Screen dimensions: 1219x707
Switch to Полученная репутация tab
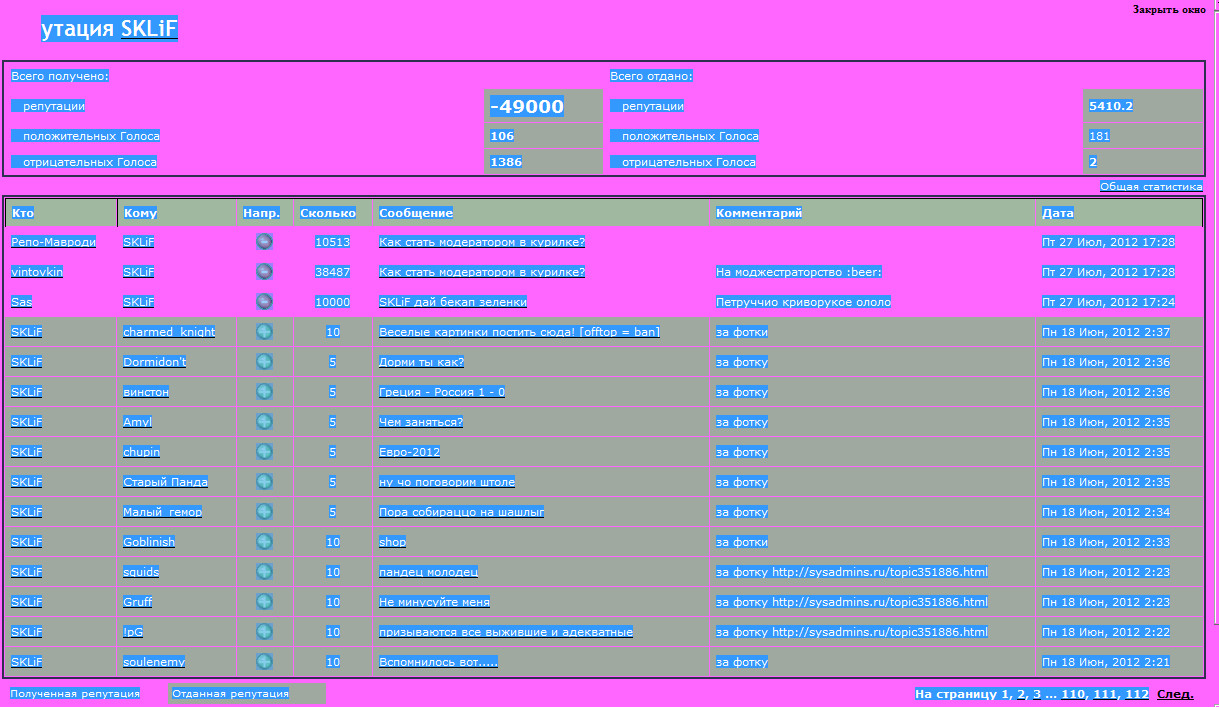74,692
